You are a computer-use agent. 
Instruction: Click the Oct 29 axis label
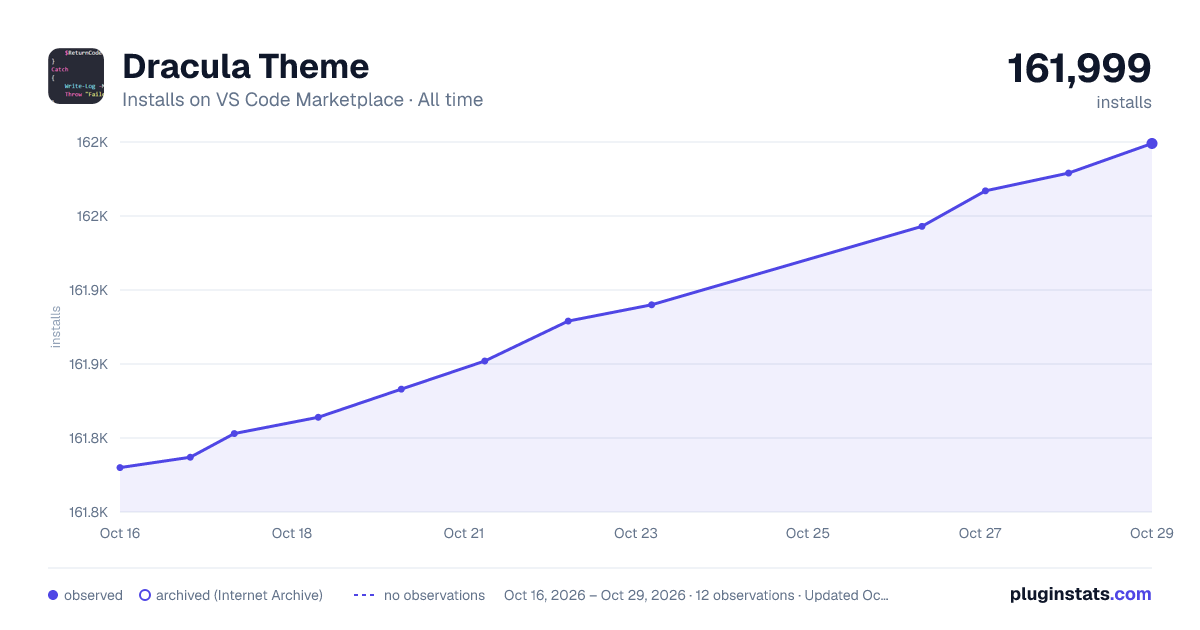[1151, 533]
